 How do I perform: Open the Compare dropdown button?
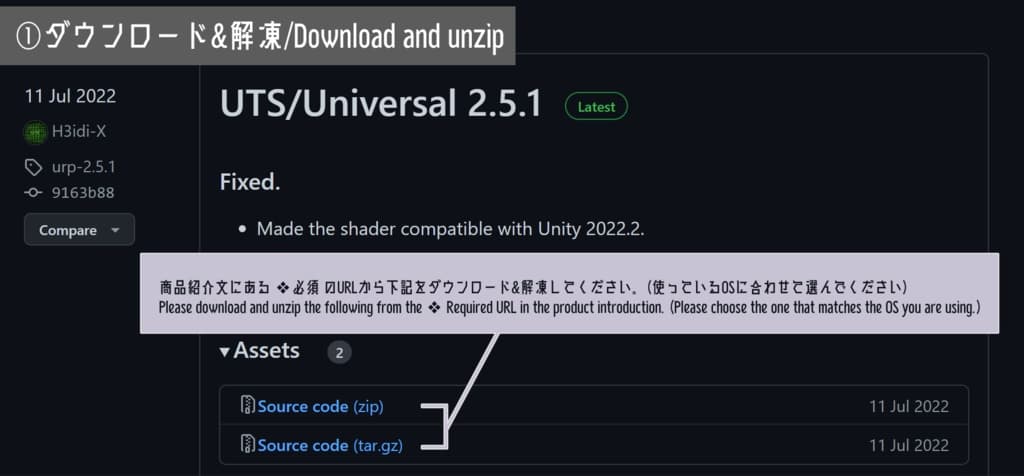point(79,230)
